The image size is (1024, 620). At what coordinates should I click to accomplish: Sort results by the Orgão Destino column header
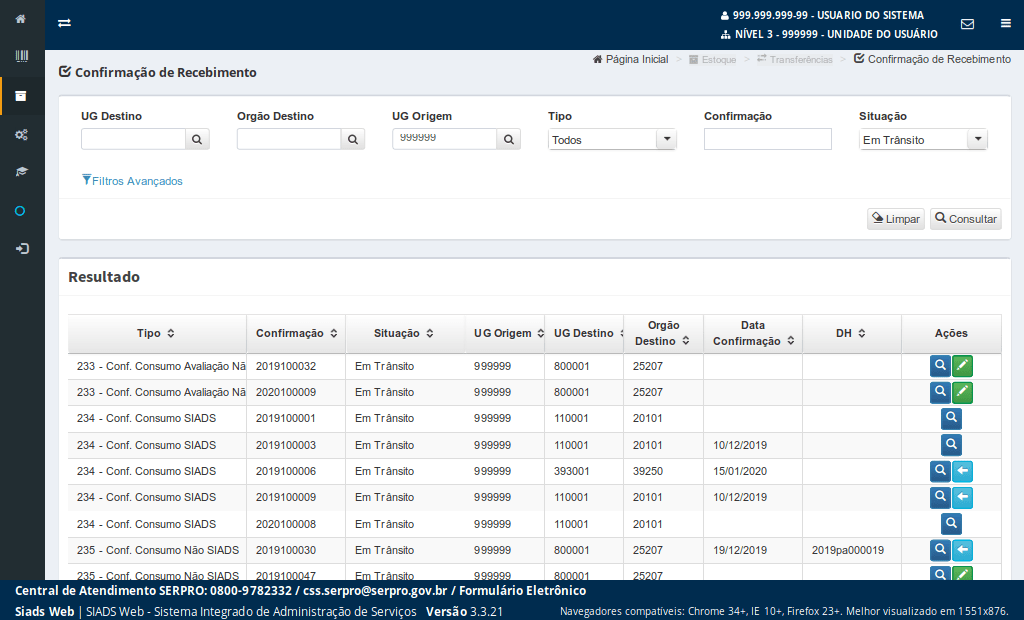663,333
